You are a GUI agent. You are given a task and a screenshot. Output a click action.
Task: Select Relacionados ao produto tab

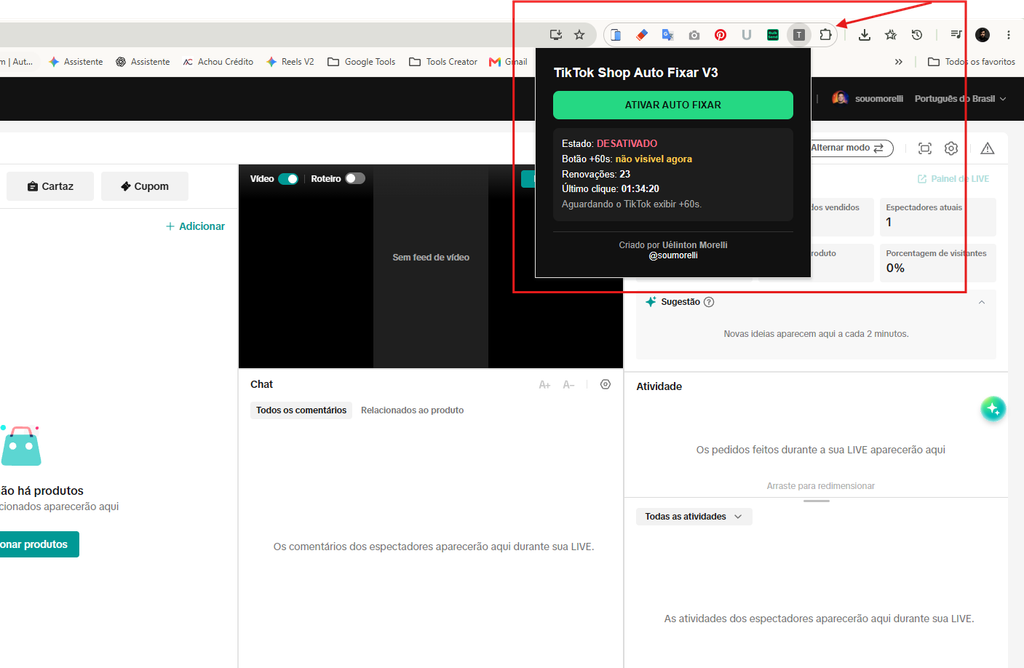click(x=412, y=410)
